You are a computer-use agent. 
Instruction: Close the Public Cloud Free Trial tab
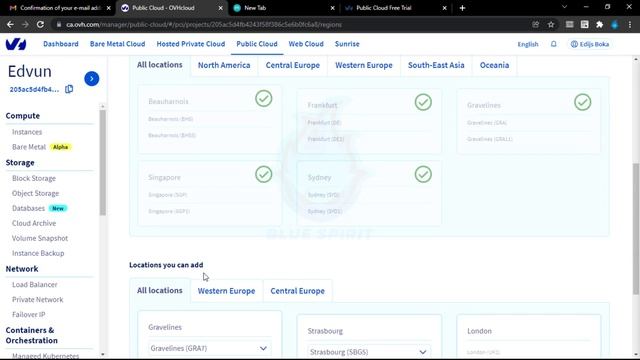point(445,8)
